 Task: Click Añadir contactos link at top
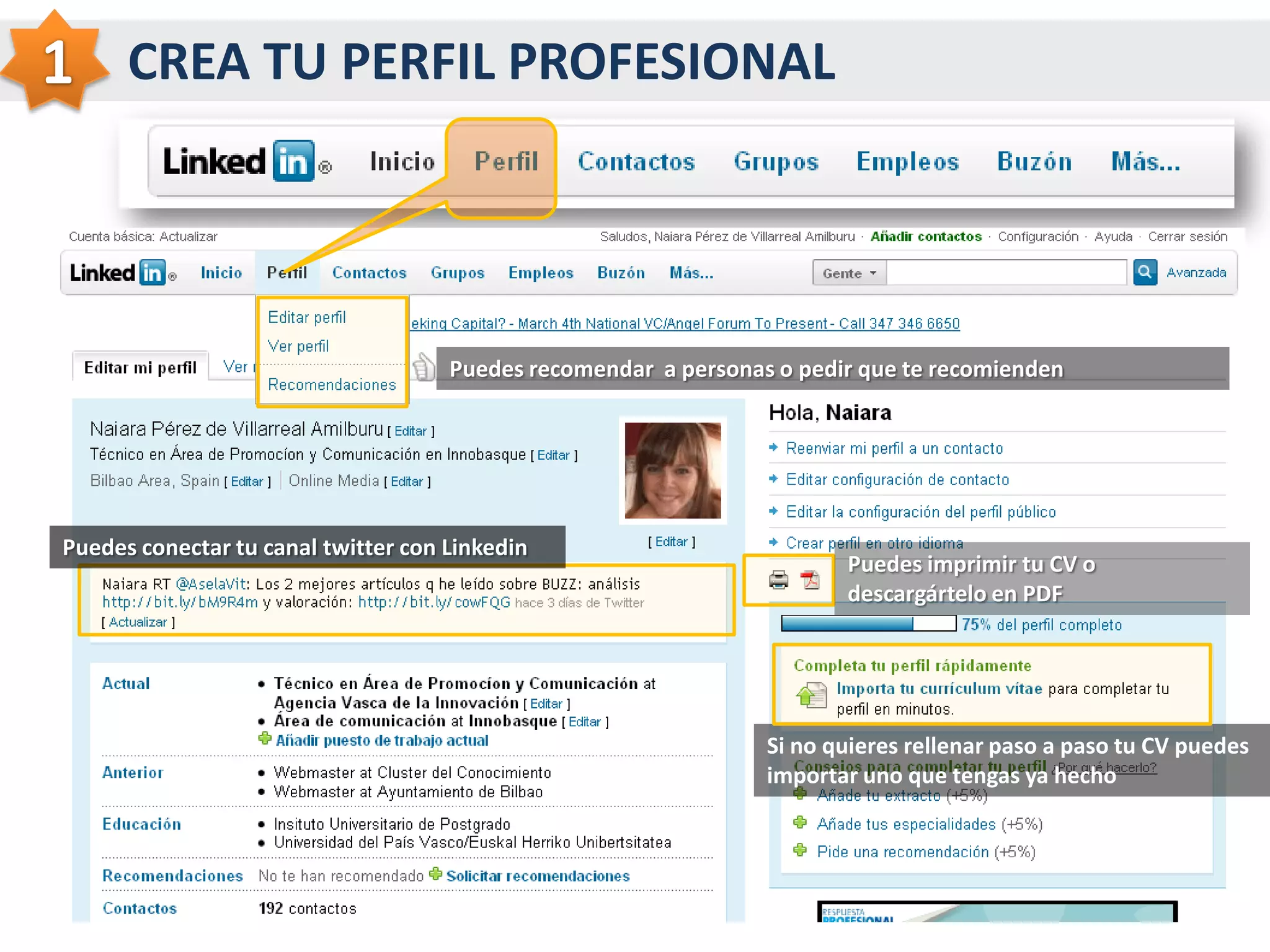(926, 237)
